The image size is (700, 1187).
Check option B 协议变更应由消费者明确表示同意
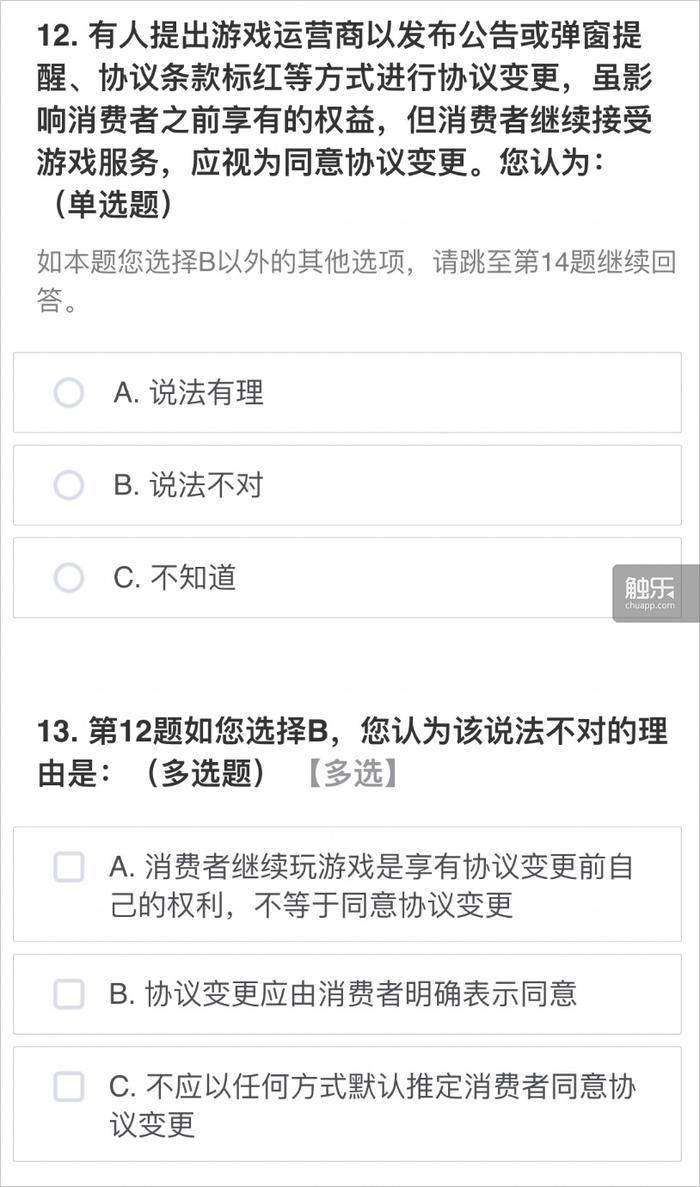(70, 994)
